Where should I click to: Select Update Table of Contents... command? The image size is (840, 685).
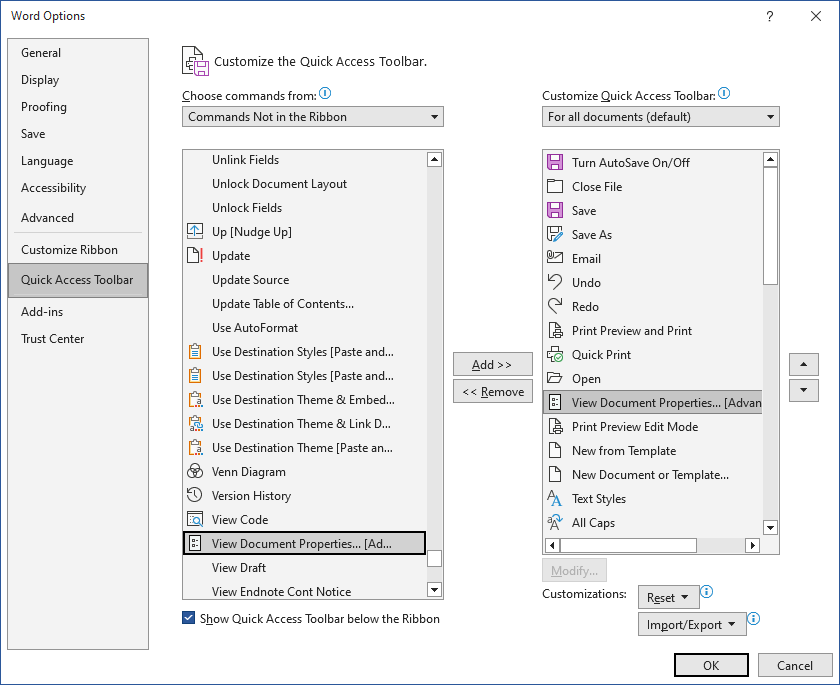(304, 304)
